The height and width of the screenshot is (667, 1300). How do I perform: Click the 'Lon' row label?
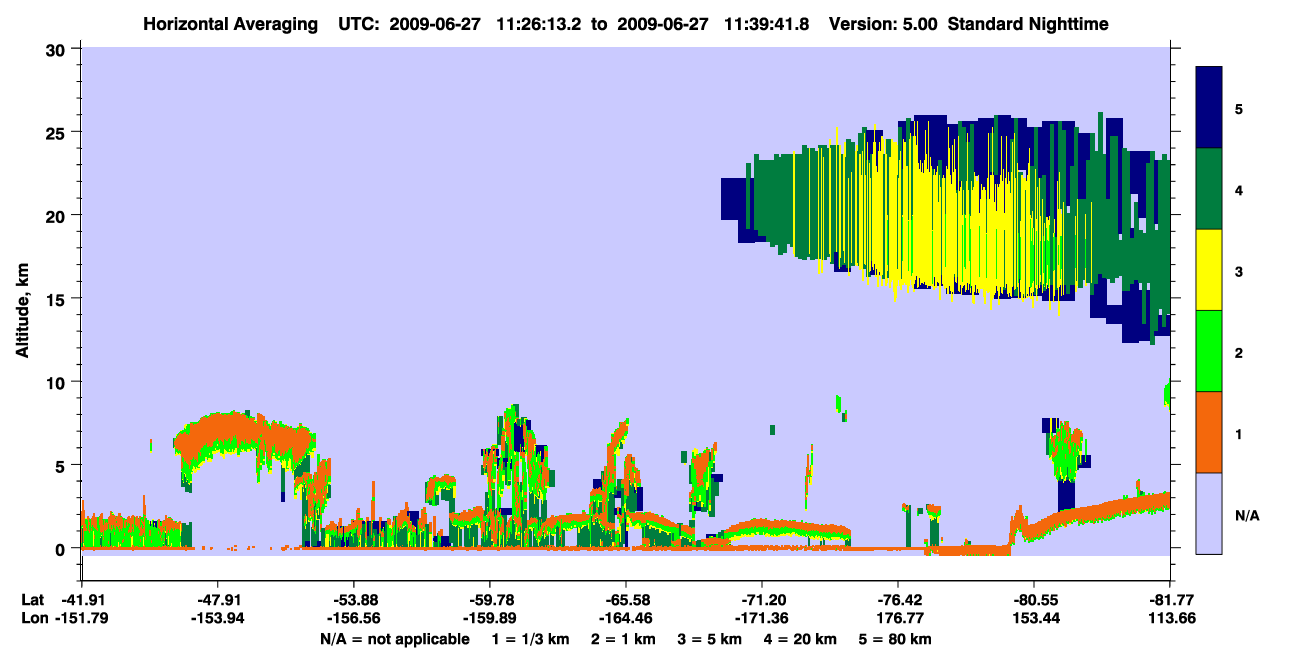pyautogui.click(x=33, y=618)
